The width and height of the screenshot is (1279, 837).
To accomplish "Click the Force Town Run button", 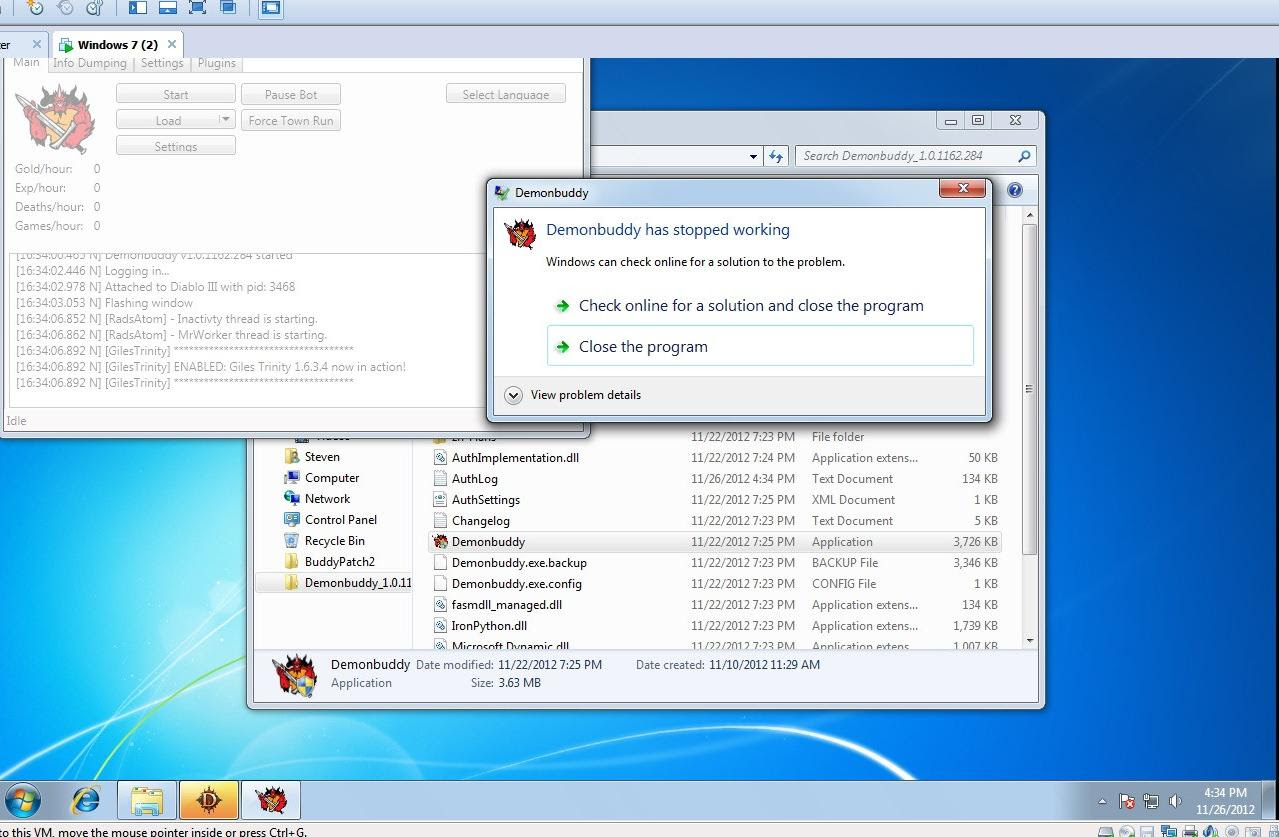I will click(291, 120).
